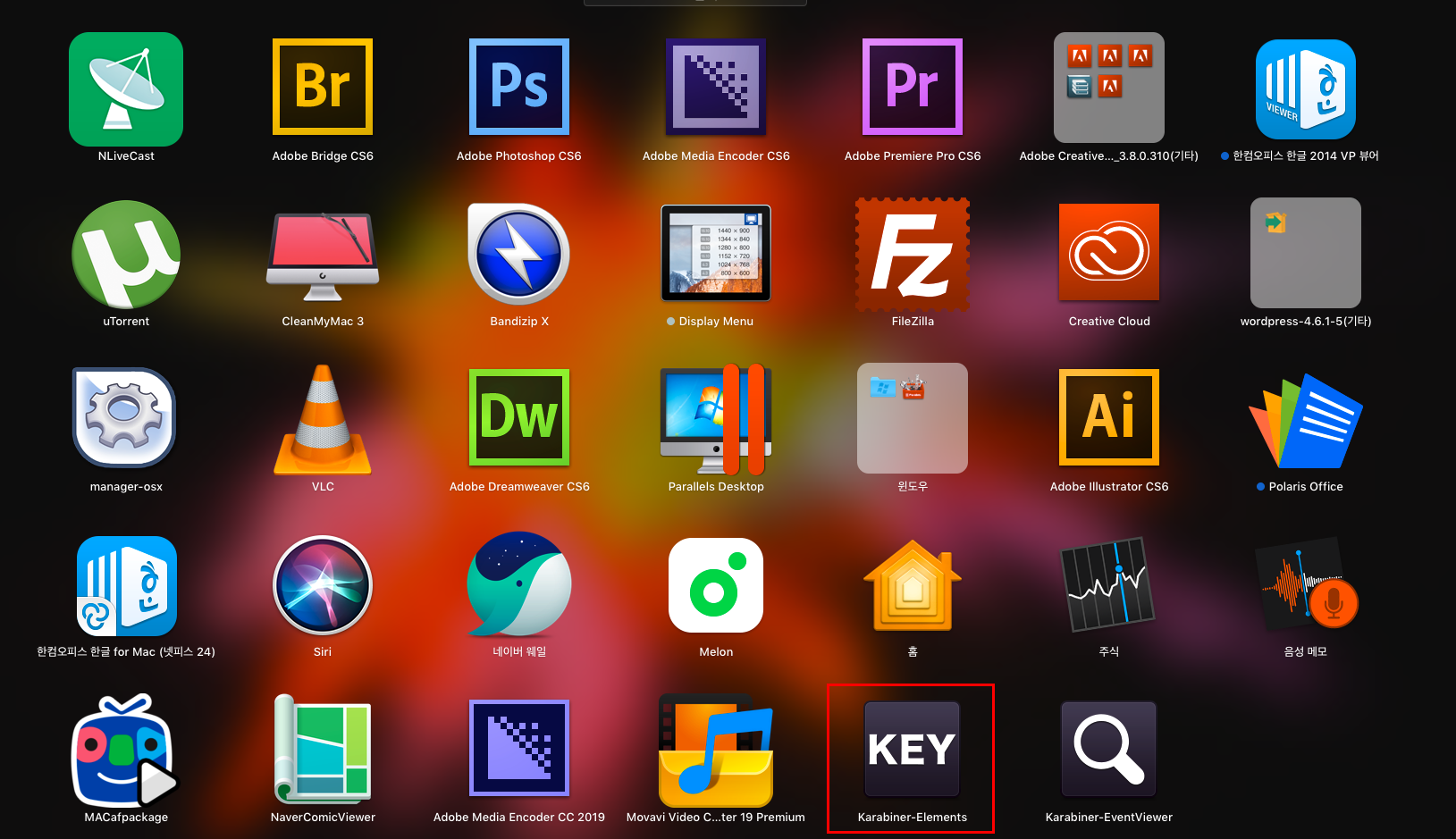This screenshot has height=839, width=1456.
Task: Launch Karabiner-EventViewer
Action: tap(1109, 749)
